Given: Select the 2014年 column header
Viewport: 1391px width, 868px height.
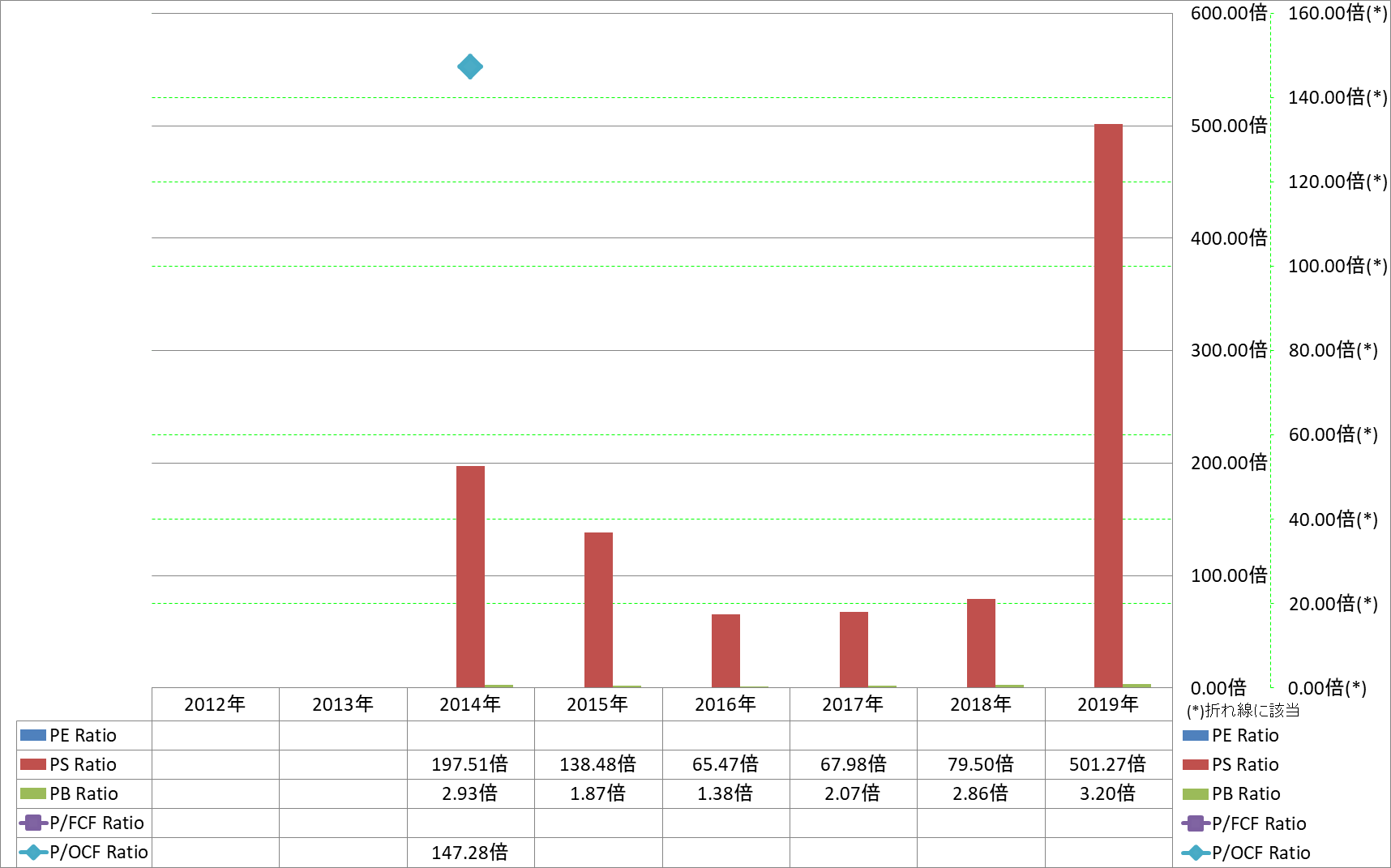Looking at the screenshot, I should [470, 703].
